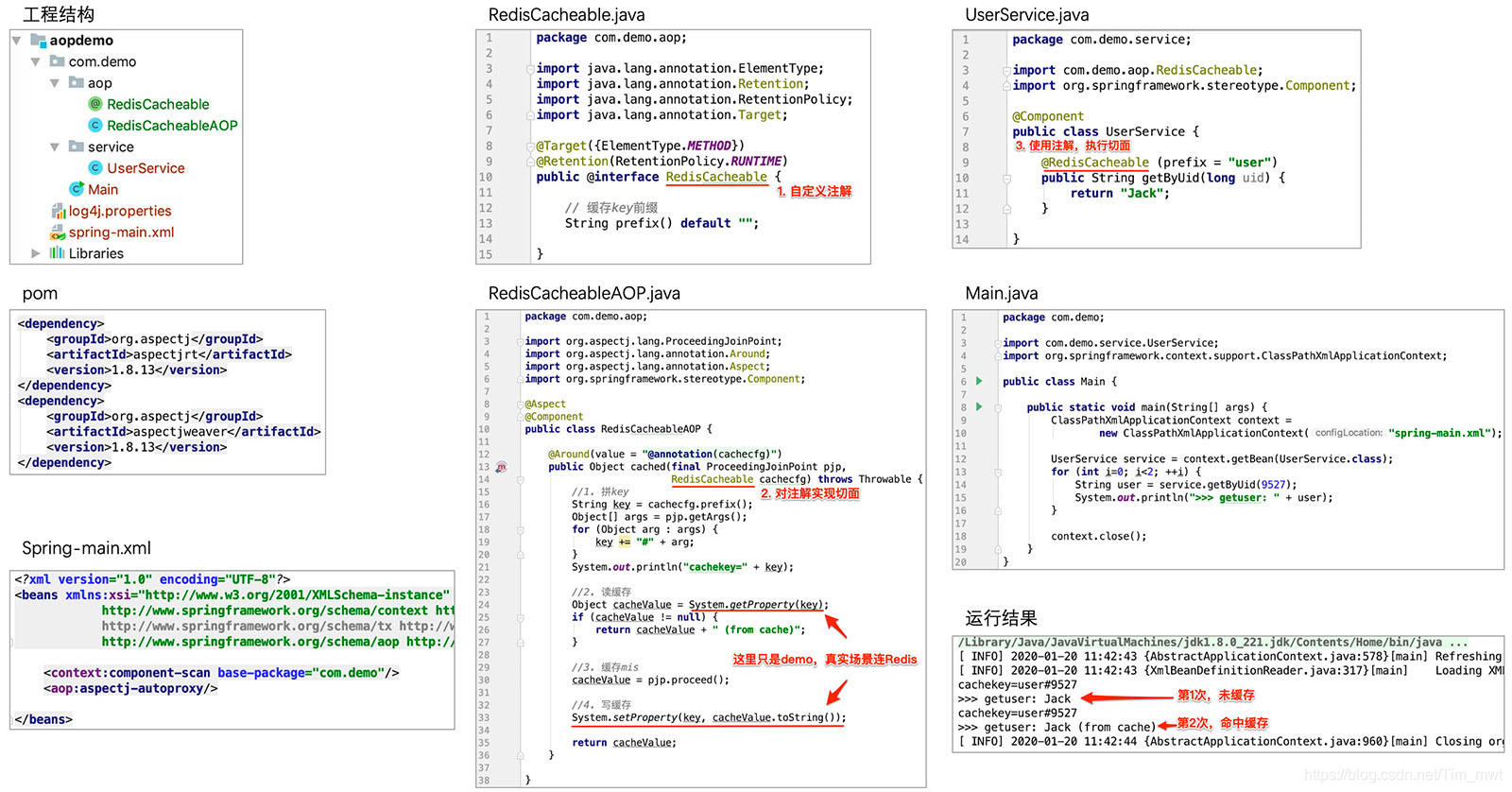Fold the imports in RedisCacheable.java
Screen dimensions: 1512x792
point(530,68)
